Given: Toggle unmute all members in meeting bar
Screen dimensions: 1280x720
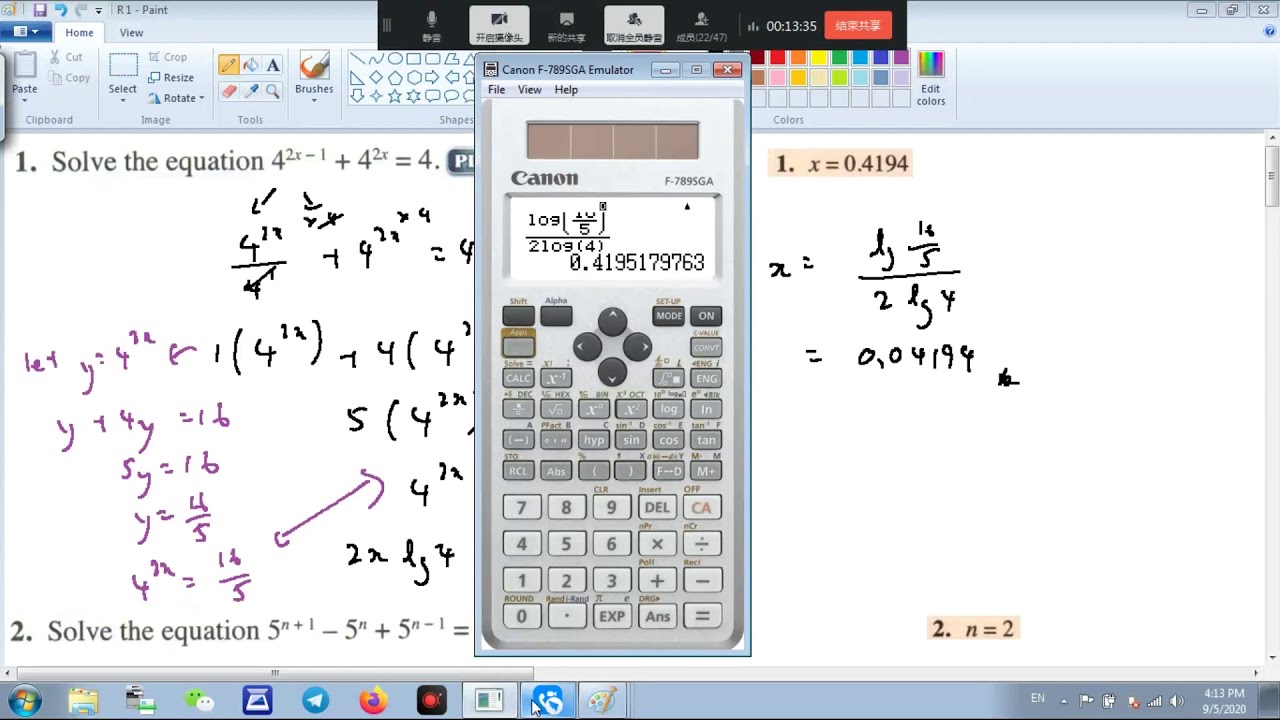Looking at the screenshot, I should pos(634,26).
